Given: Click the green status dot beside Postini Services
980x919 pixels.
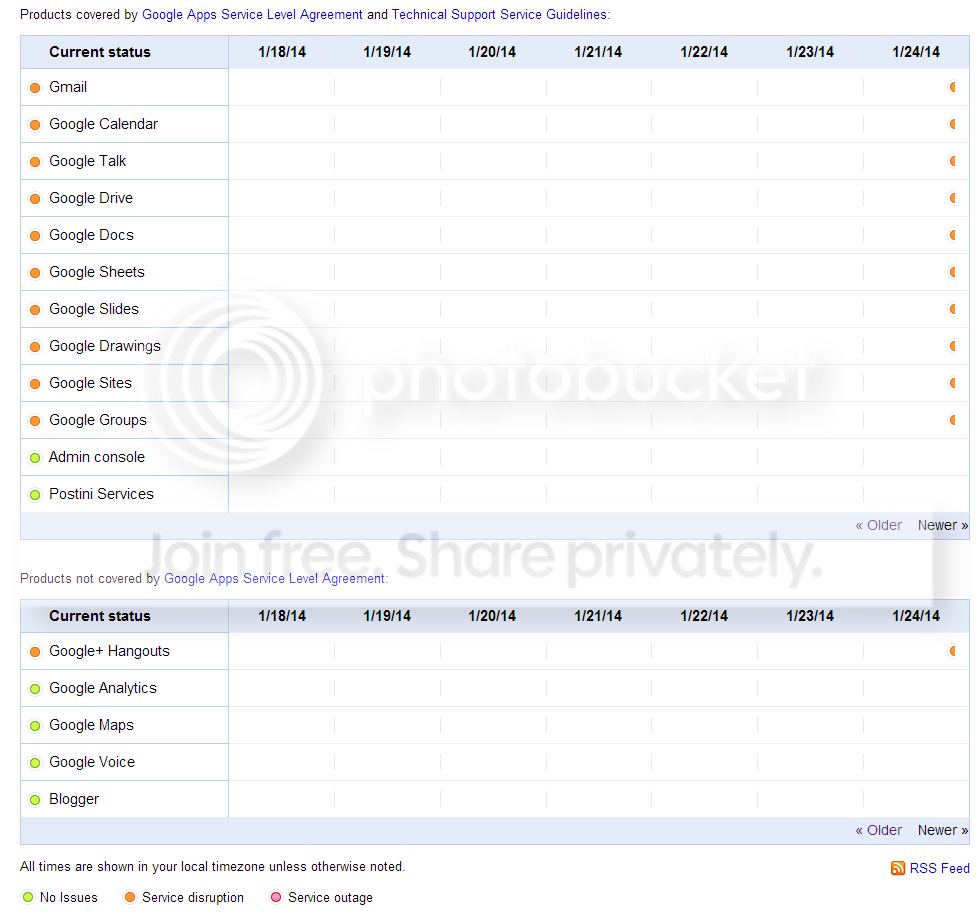Looking at the screenshot, I should coord(35,495).
